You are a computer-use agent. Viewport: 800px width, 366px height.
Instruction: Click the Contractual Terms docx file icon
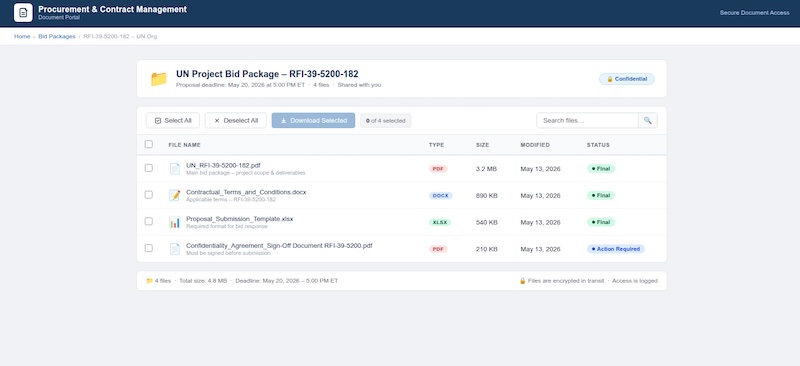click(174, 196)
